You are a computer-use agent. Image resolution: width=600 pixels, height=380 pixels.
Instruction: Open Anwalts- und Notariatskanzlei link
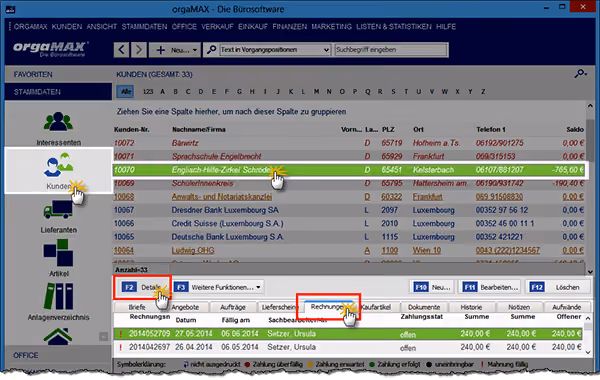coord(222,196)
